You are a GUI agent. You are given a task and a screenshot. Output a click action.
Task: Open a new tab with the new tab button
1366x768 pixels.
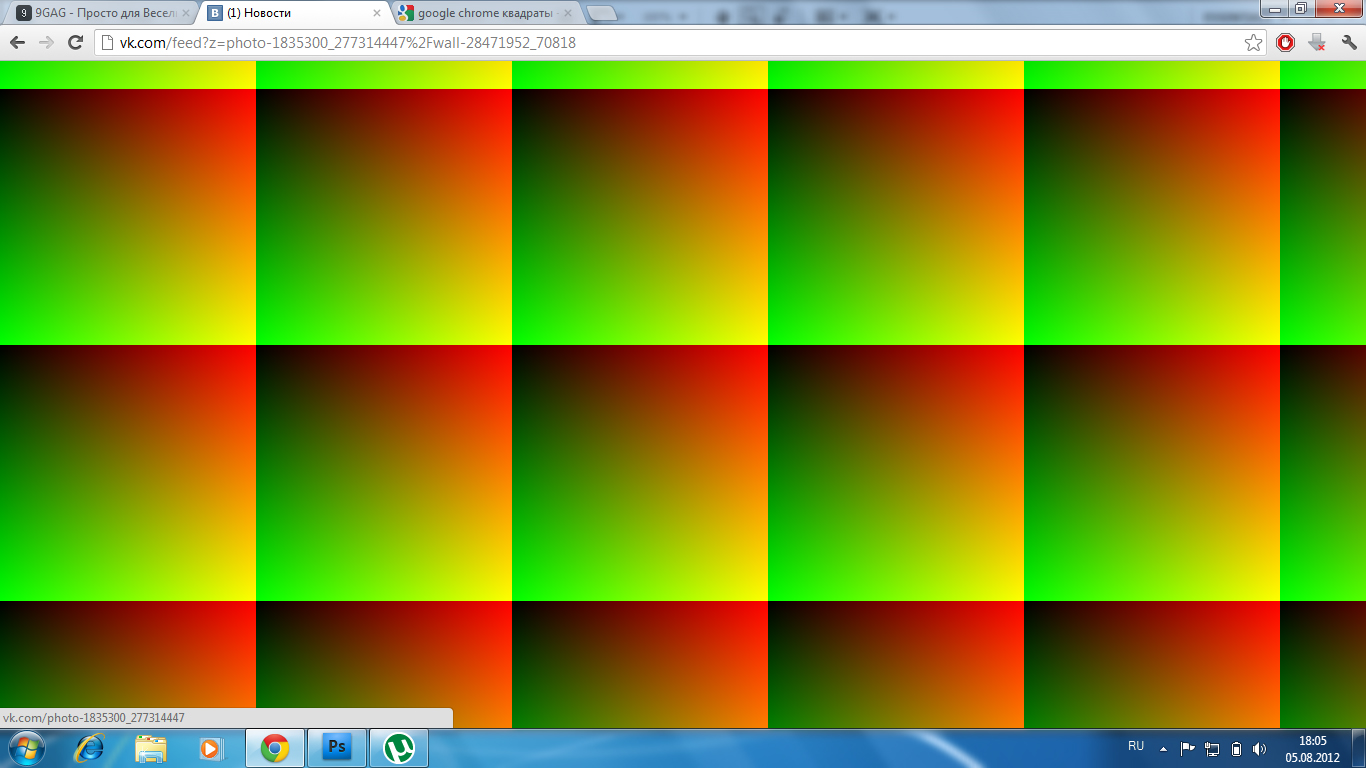pos(601,13)
